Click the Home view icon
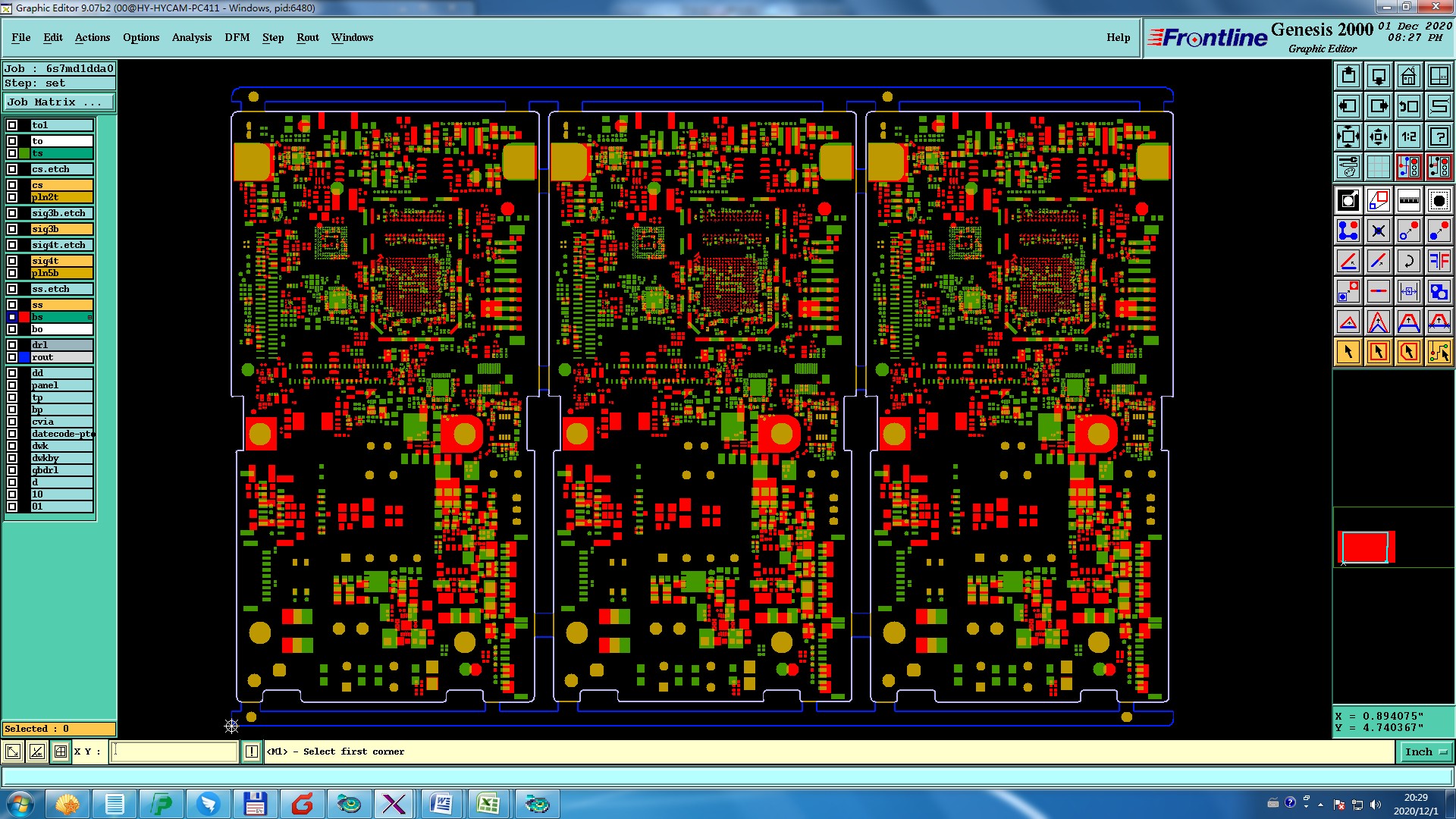Image resolution: width=1456 pixels, height=819 pixels. (1408, 76)
